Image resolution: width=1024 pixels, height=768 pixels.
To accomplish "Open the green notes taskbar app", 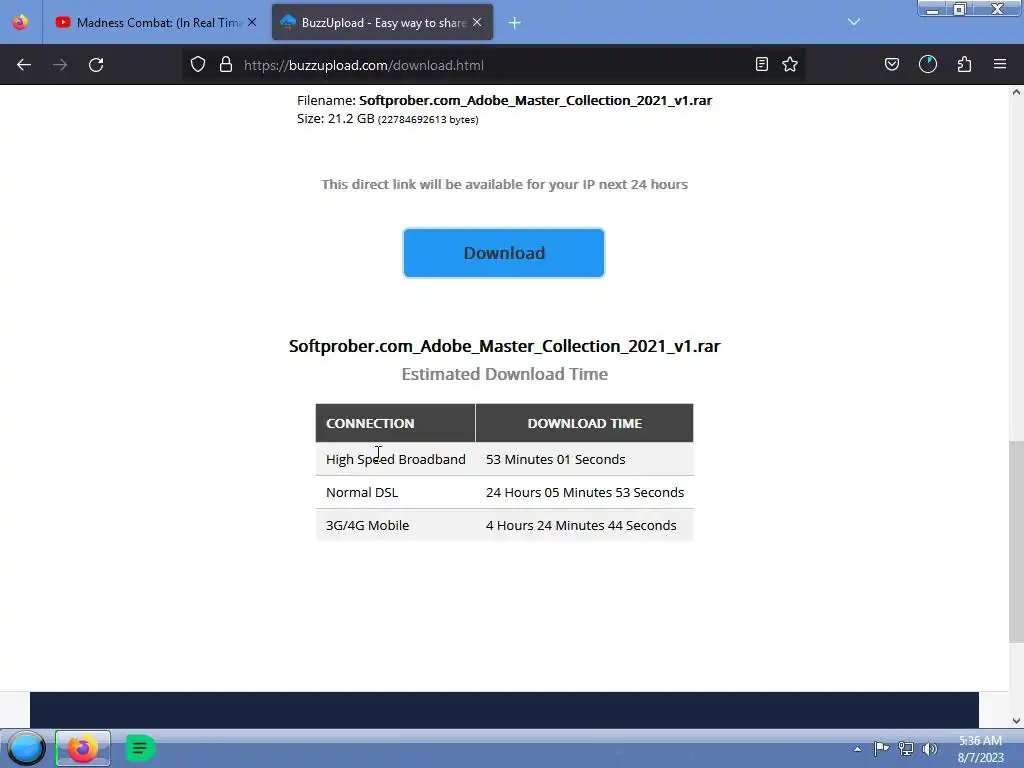I will (139, 748).
